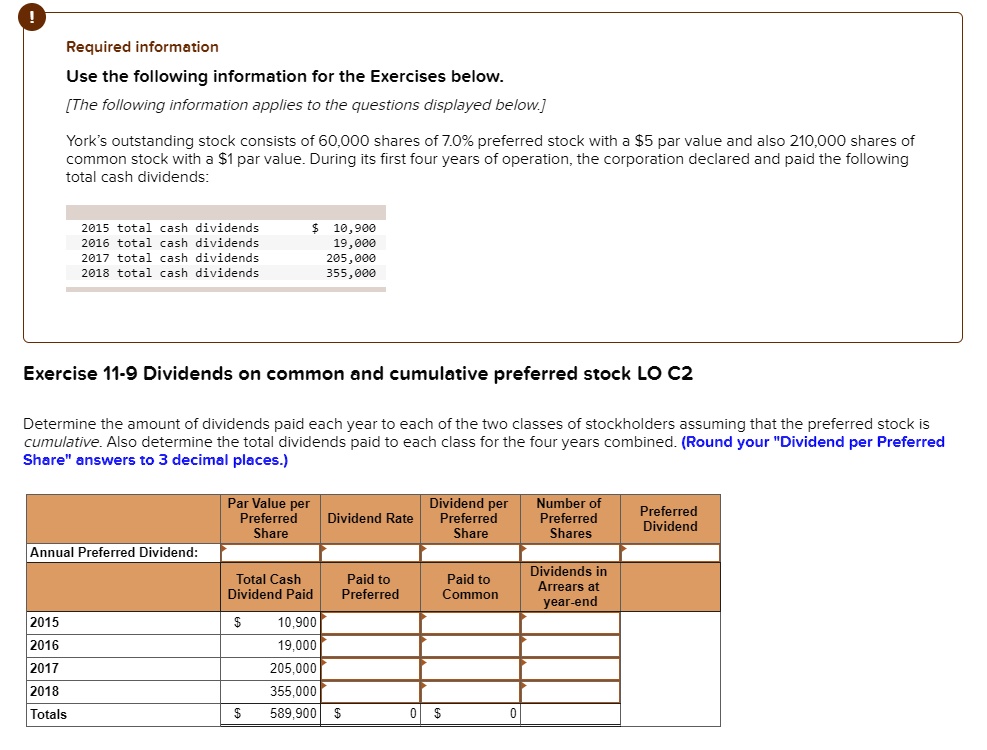Image resolution: width=987 pixels, height=750 pixels.
Task: Click the triangle marker in the 2015 Paid to Common cell
Action: 423,616
